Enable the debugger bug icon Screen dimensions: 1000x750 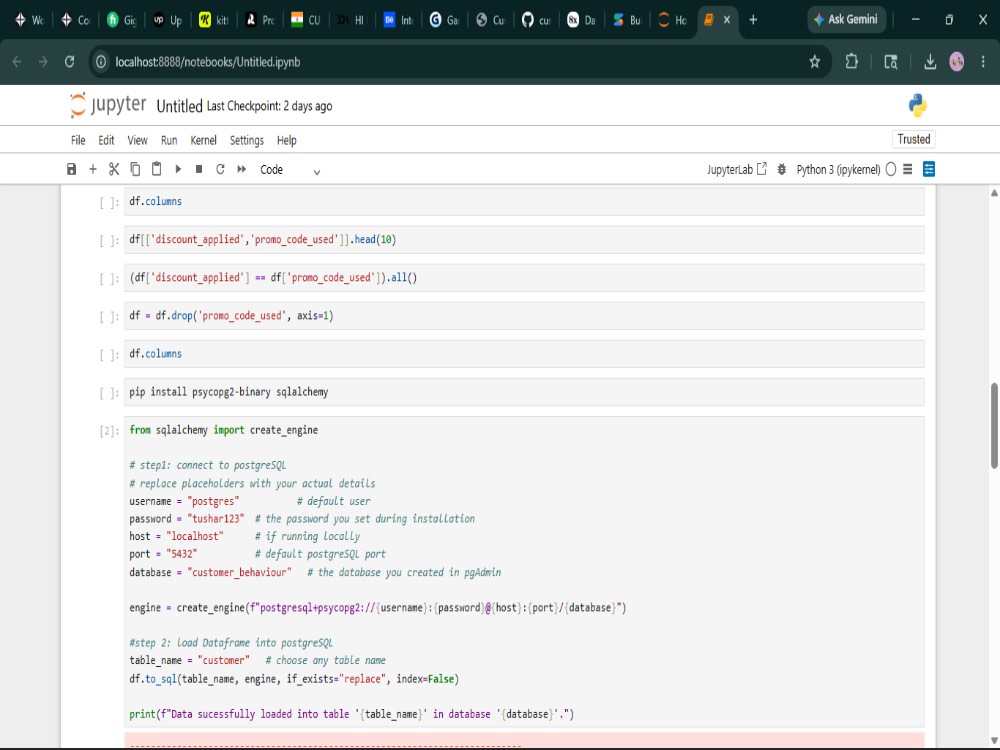781,169
